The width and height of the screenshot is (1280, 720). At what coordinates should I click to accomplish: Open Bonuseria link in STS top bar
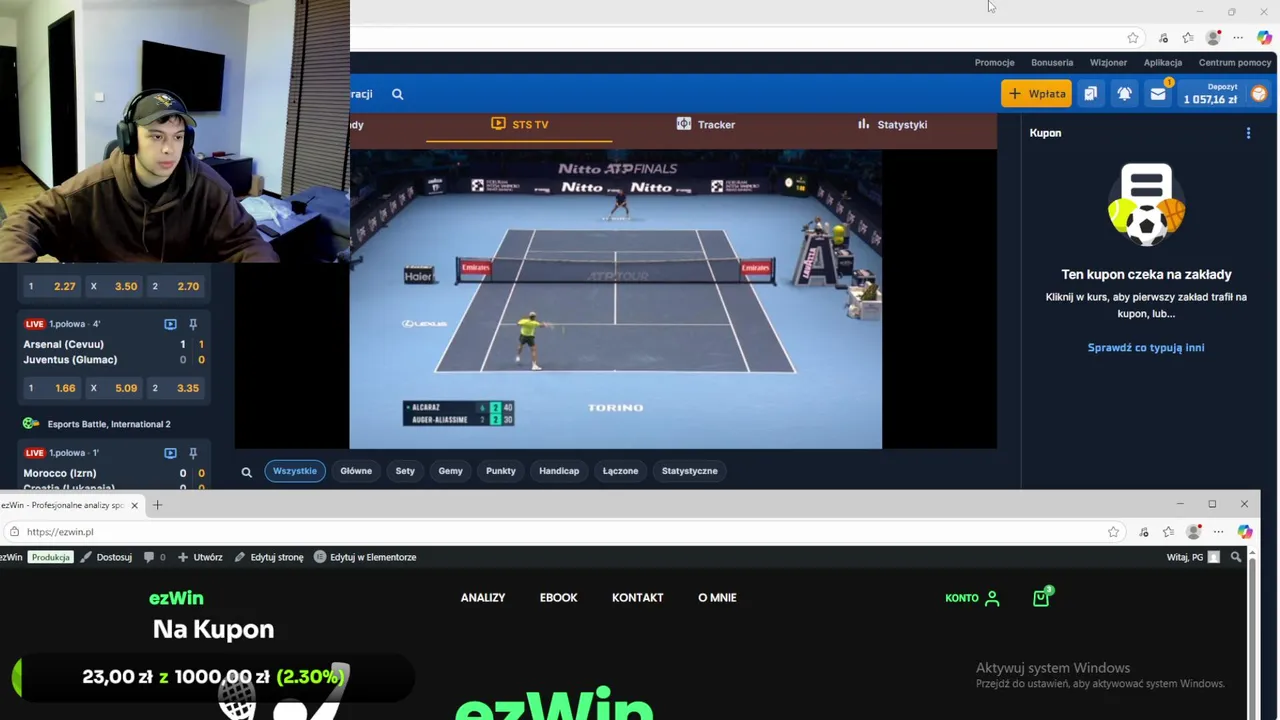coord(1052,62)
